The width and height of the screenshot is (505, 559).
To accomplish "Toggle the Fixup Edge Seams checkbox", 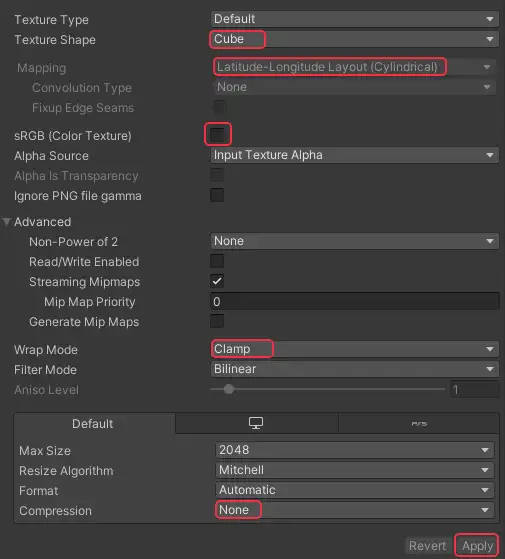I will coord(219,107).
